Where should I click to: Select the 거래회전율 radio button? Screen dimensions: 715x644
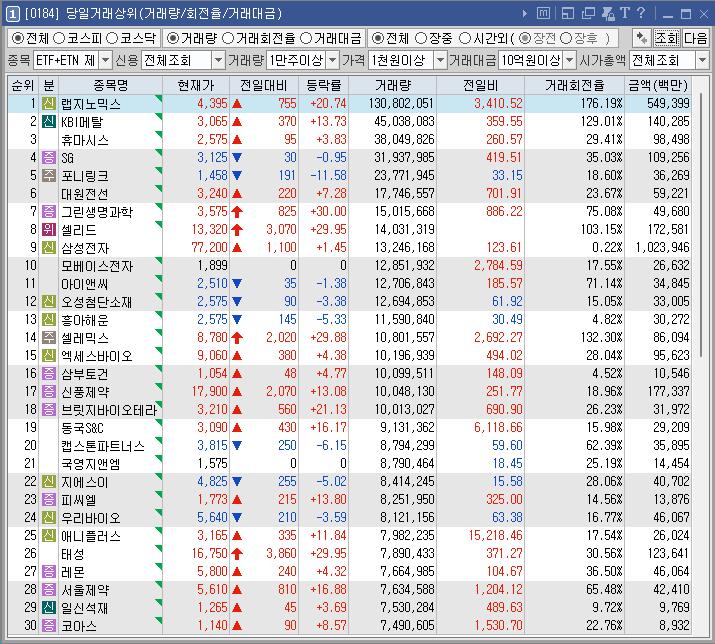click(x=228, y=38)
